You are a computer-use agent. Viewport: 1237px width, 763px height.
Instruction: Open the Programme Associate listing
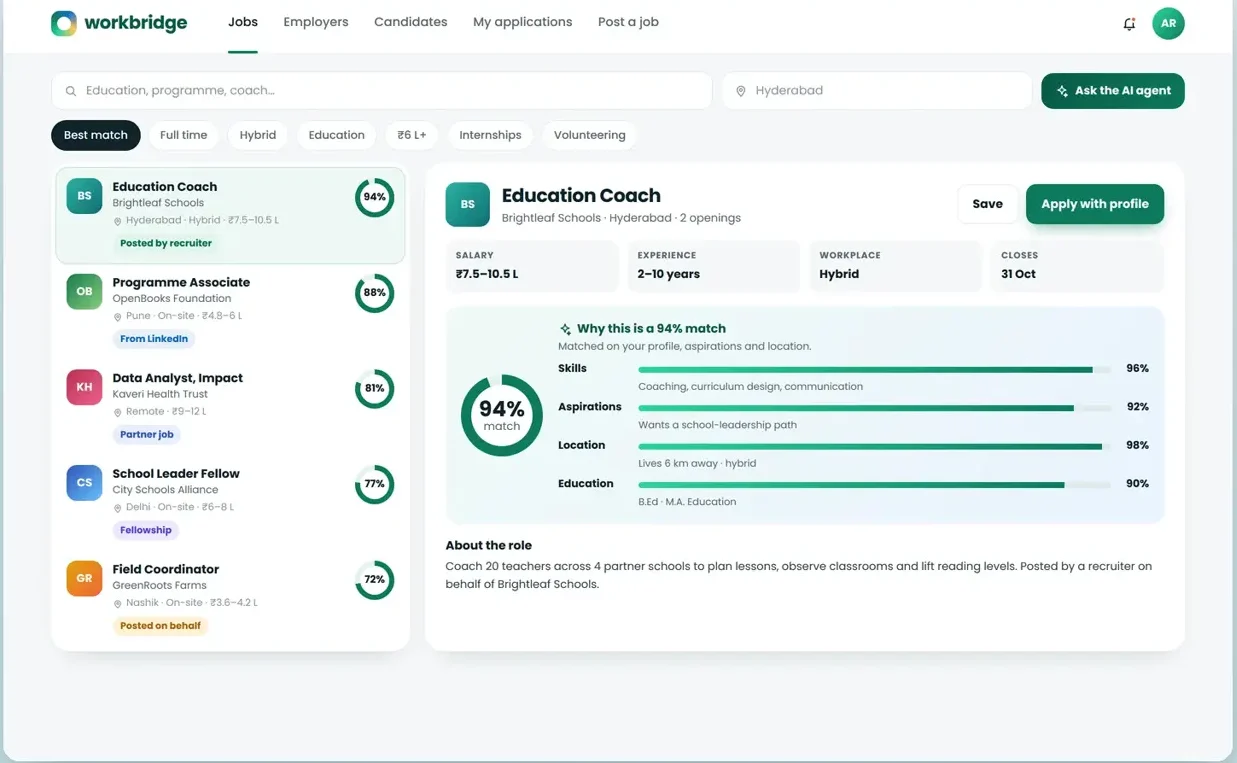click(x=230, y=310)
